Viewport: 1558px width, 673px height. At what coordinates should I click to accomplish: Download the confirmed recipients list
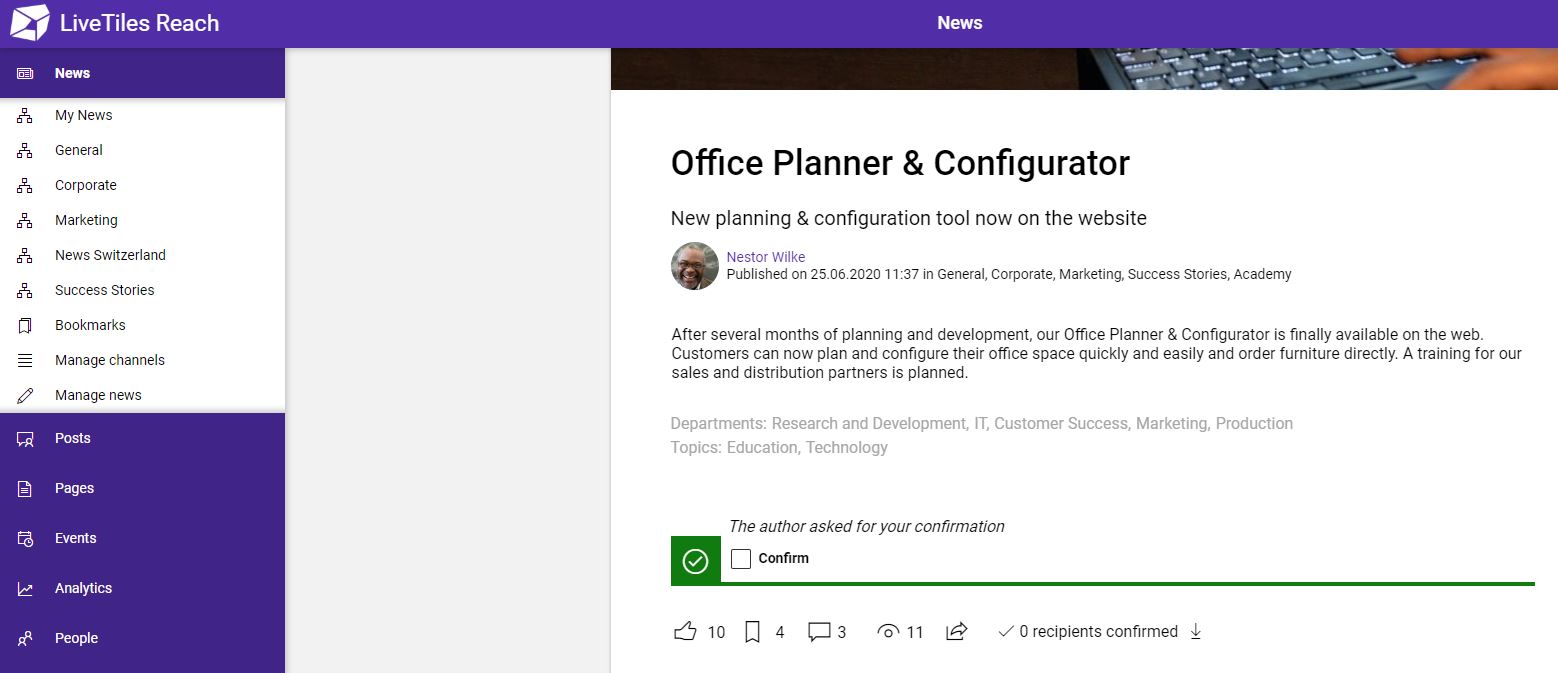coord(1196,631)
